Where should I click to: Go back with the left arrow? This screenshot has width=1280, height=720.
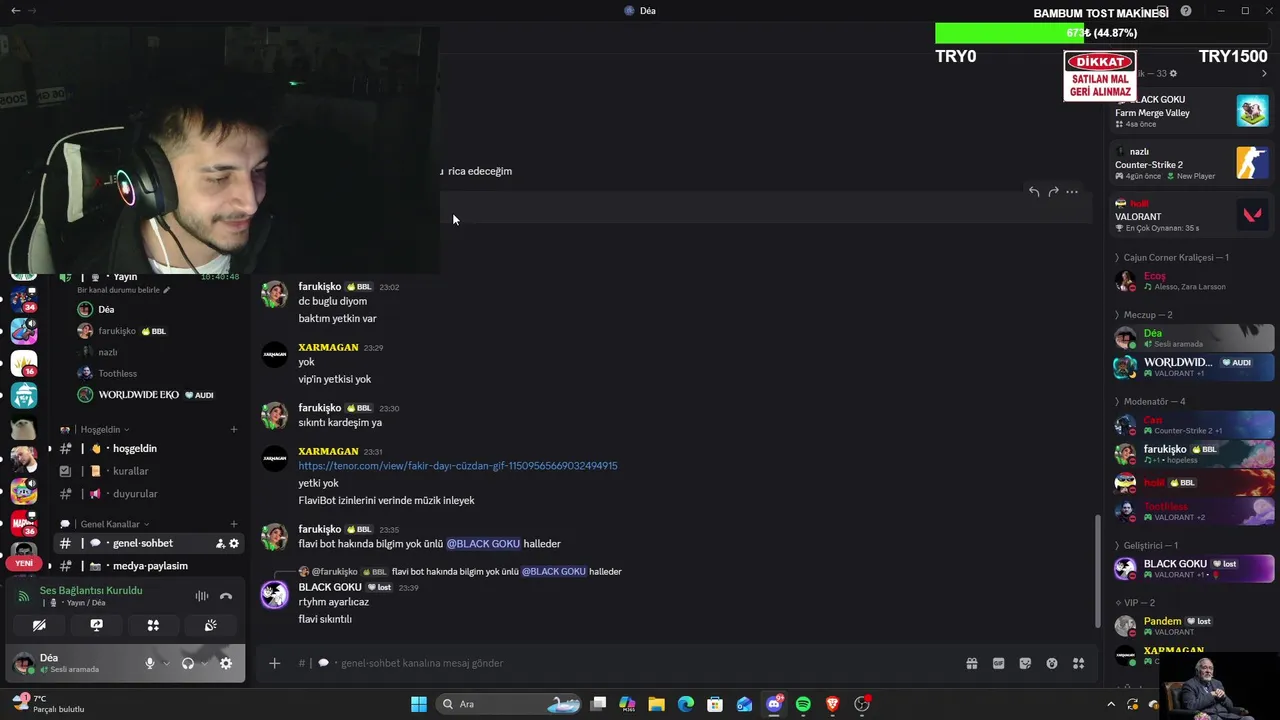(15, 10)
